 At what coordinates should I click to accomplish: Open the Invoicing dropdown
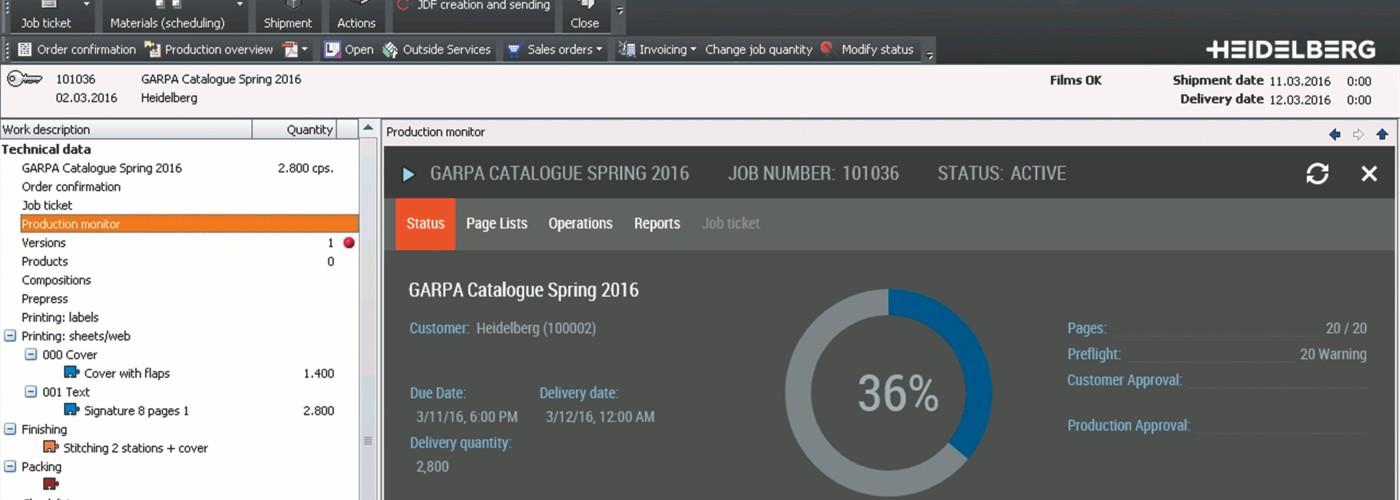693,49
